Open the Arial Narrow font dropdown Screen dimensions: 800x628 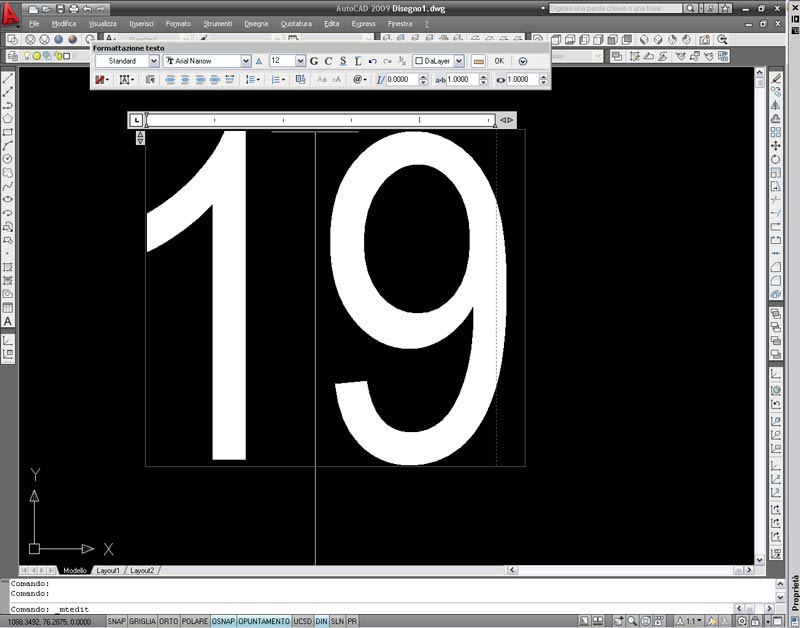click(246, 61)
